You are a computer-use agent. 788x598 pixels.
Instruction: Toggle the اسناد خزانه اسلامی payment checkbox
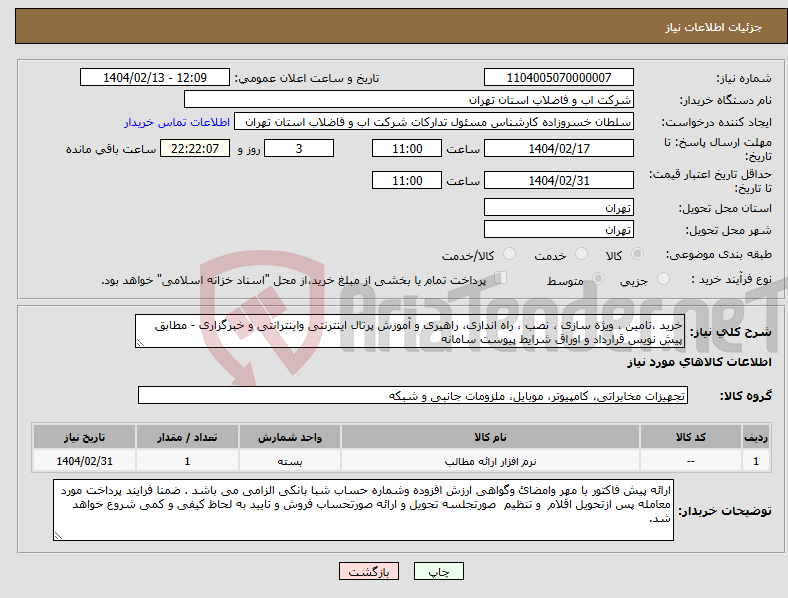coord(501,278)
